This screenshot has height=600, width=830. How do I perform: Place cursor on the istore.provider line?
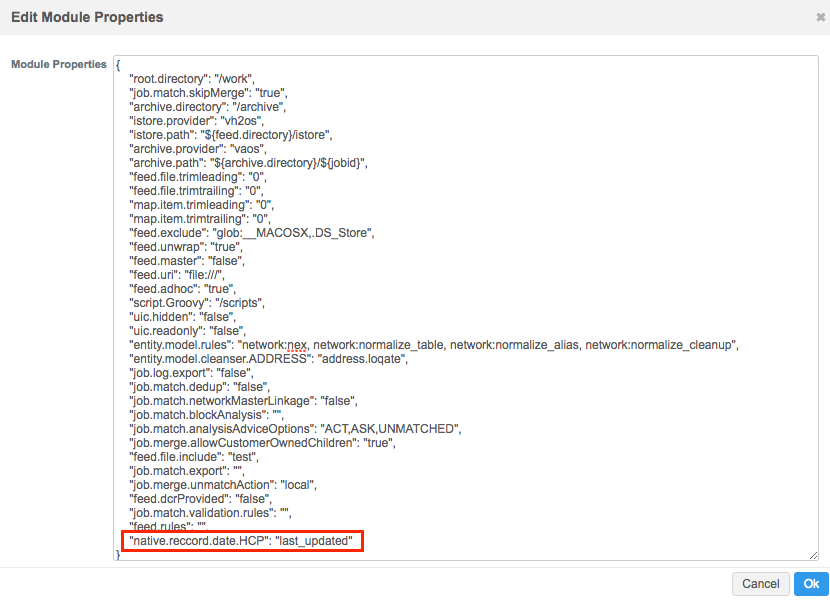tap(195, 121)
